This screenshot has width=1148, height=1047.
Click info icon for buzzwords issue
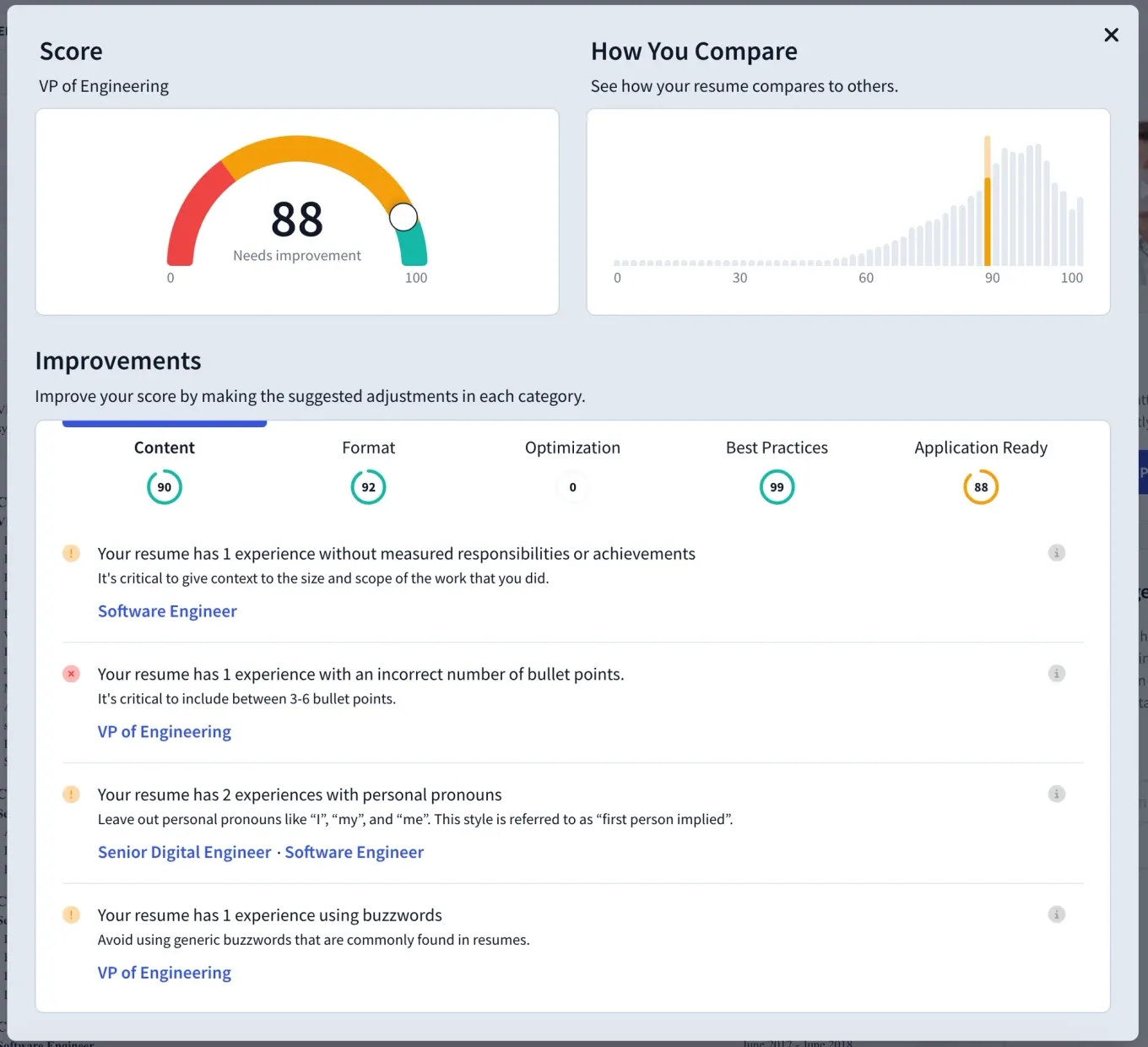click(1056, 914)
